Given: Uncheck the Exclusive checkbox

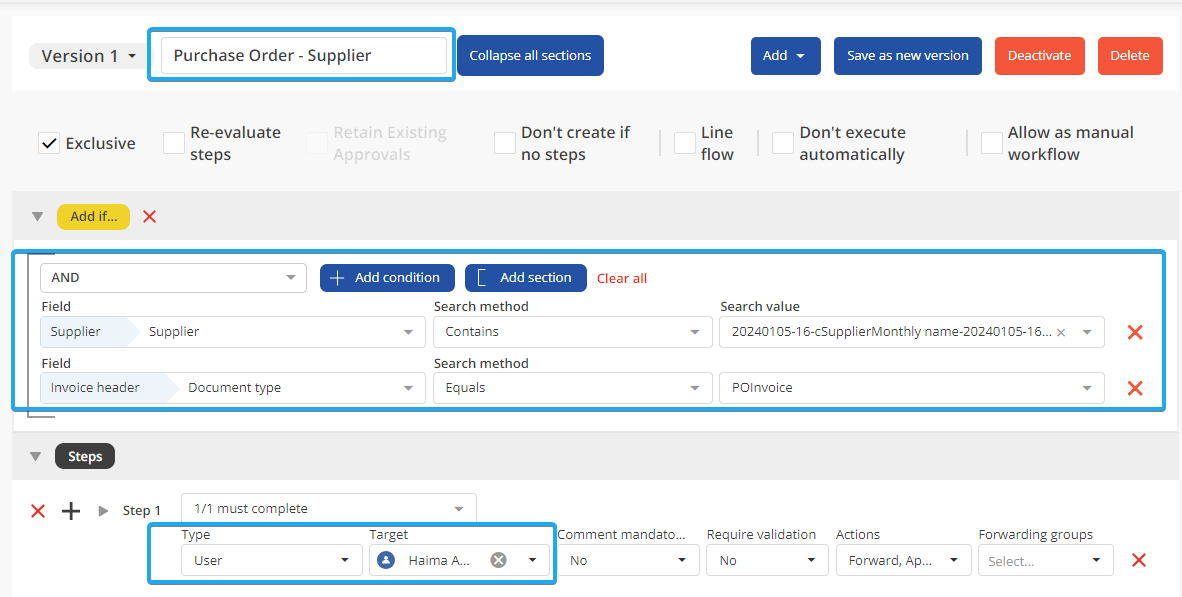Looking at the screenshot, I should (x=49, y=143).
